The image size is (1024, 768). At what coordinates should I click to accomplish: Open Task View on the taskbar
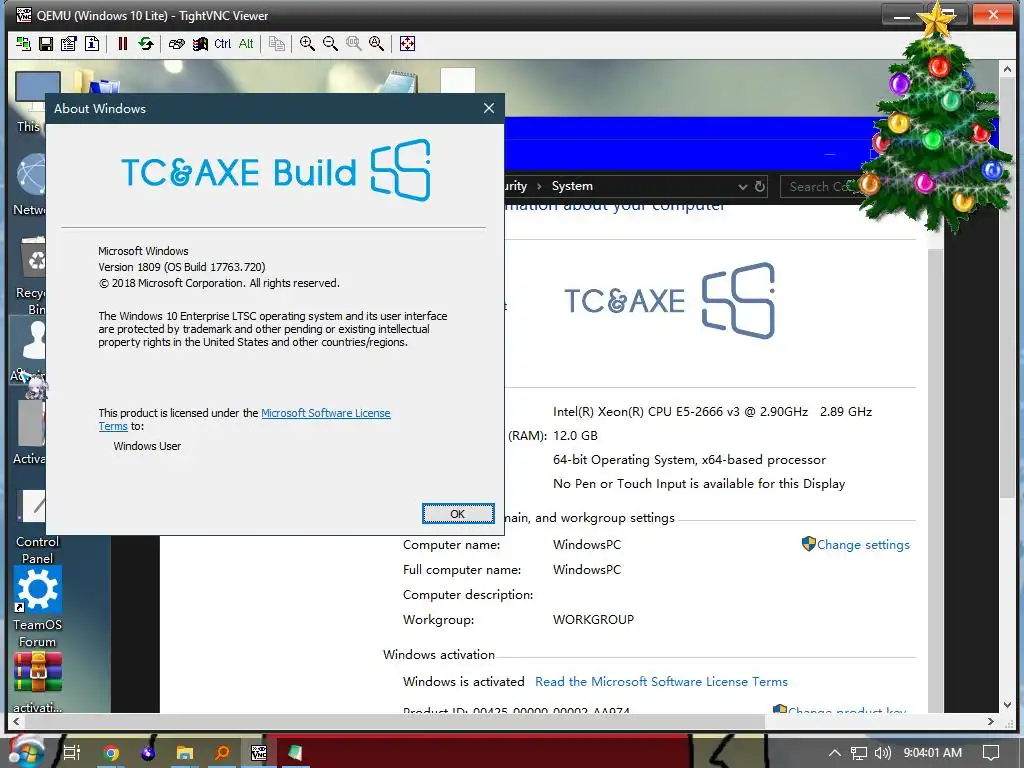click(72, 753)
